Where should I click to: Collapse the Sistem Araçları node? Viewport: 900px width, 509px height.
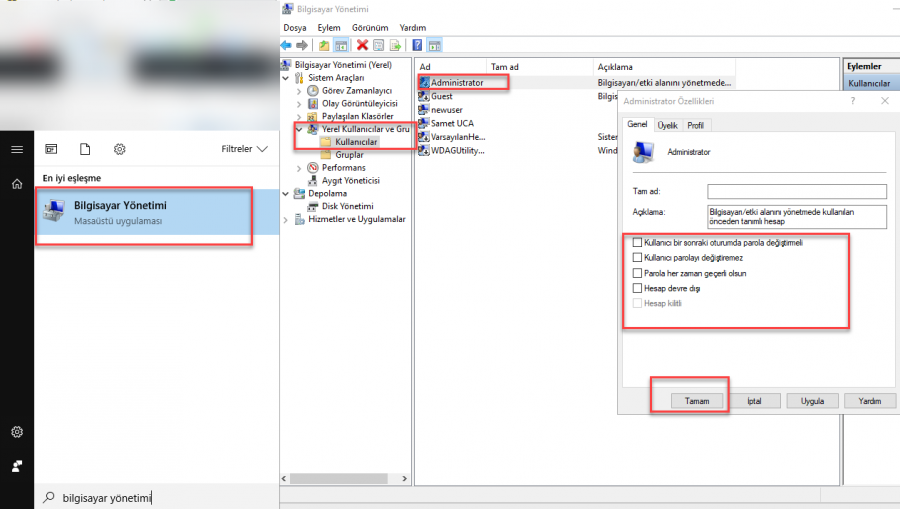coord(286,78)
